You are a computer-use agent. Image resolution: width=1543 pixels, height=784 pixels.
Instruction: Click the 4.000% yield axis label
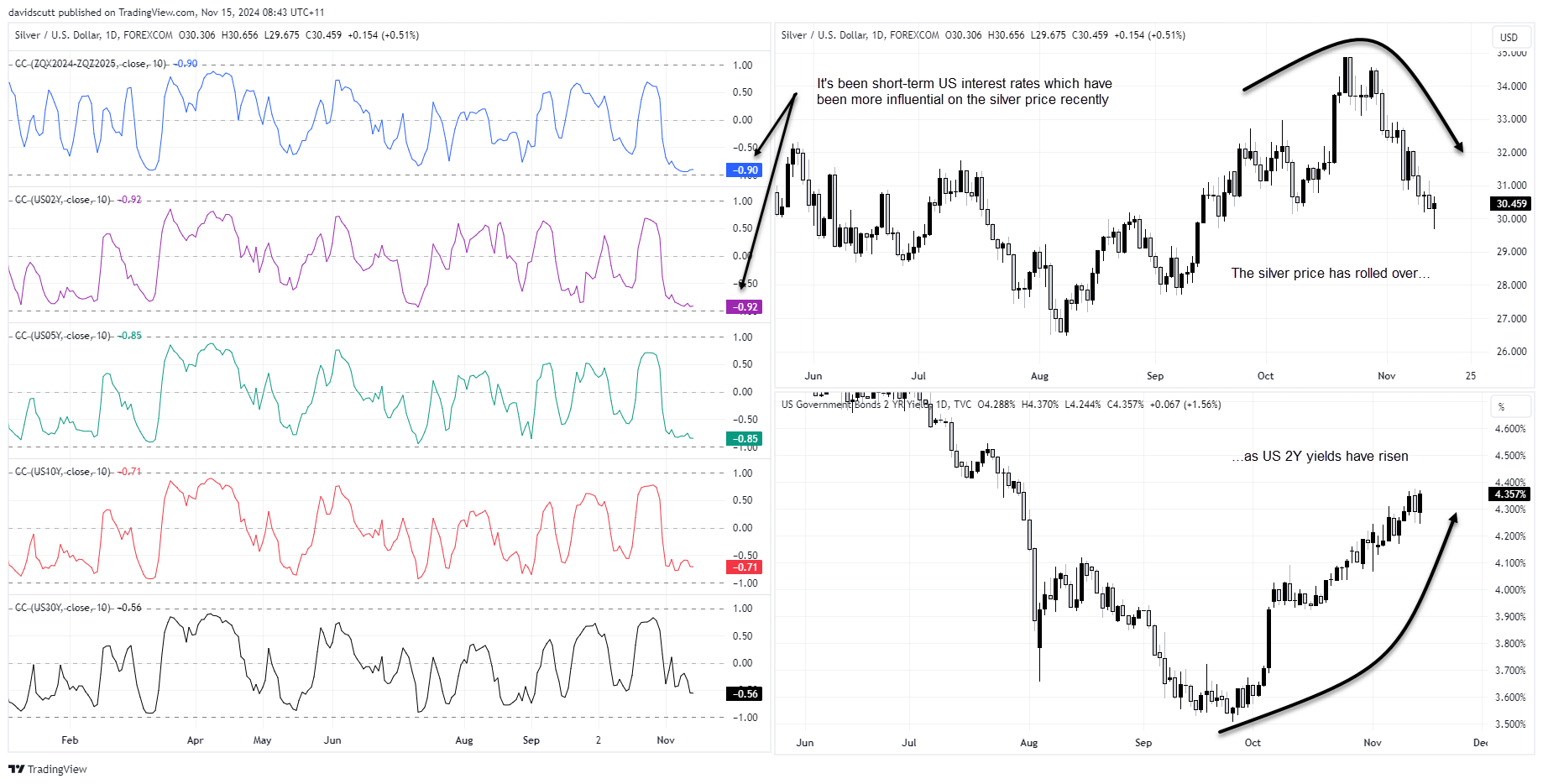1510,590
